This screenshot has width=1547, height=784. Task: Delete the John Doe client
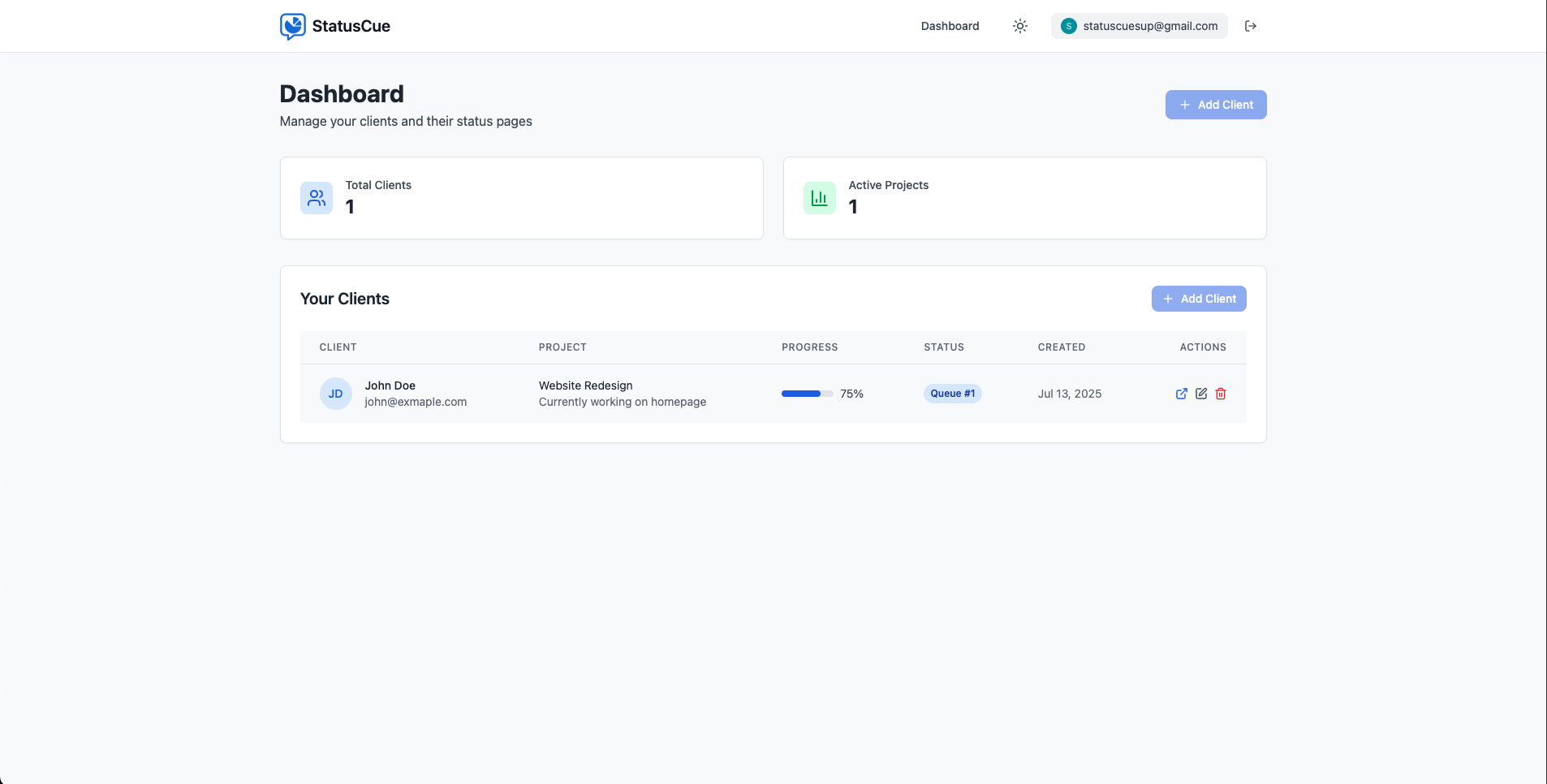[1221, 394]
